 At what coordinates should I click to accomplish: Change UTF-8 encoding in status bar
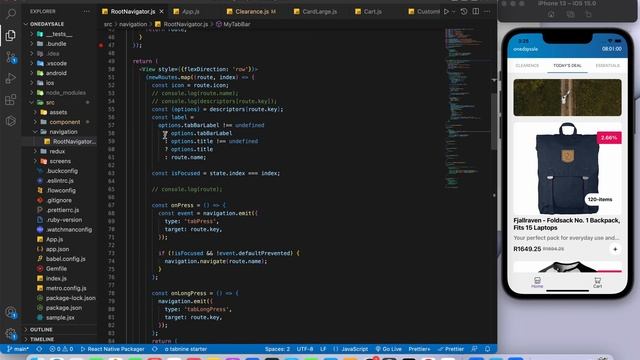click(305, 349)
